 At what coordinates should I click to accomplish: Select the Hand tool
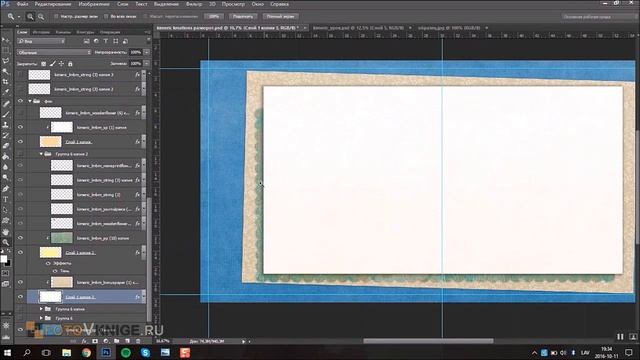tap(5, 231)
